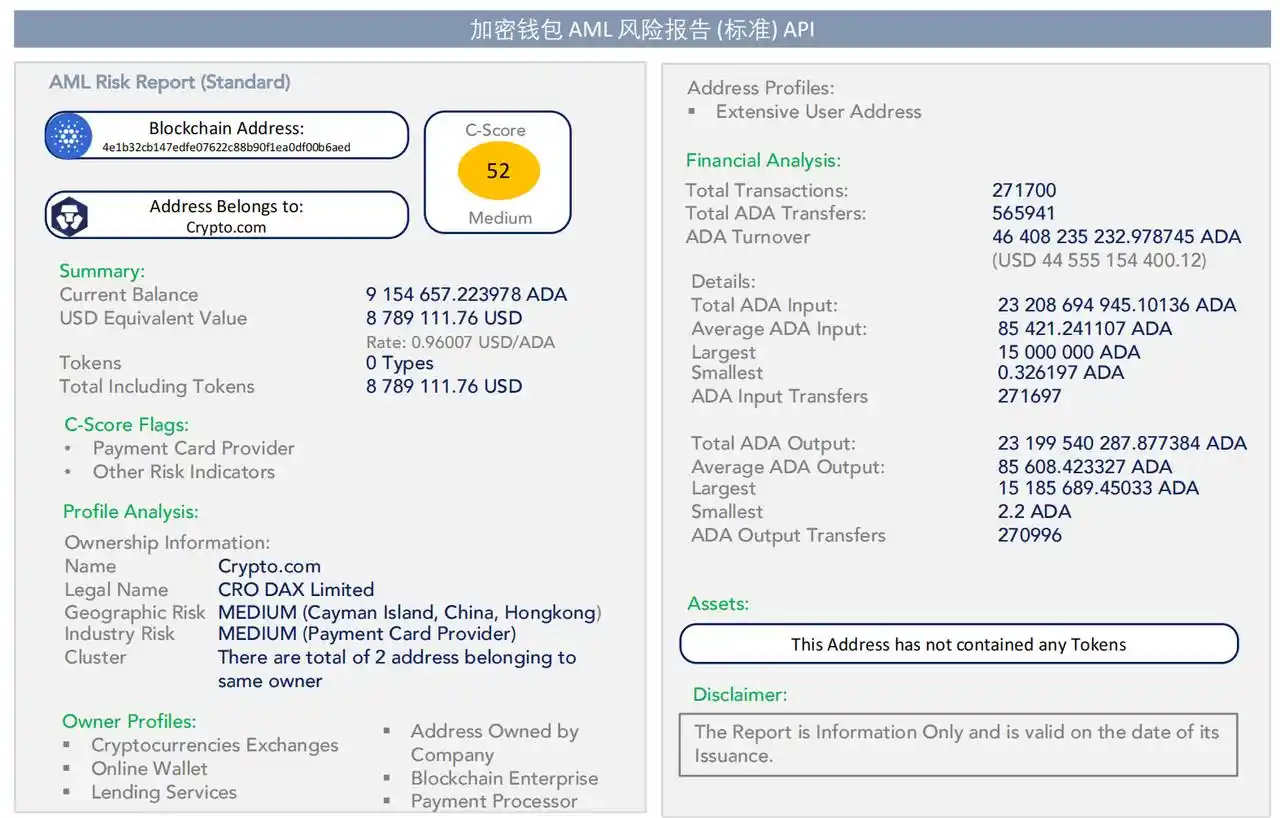The height and width of the screenshot is (818, 1280).
Task: Click the 'C-Score Flags' heading
Action: (126, 424)
